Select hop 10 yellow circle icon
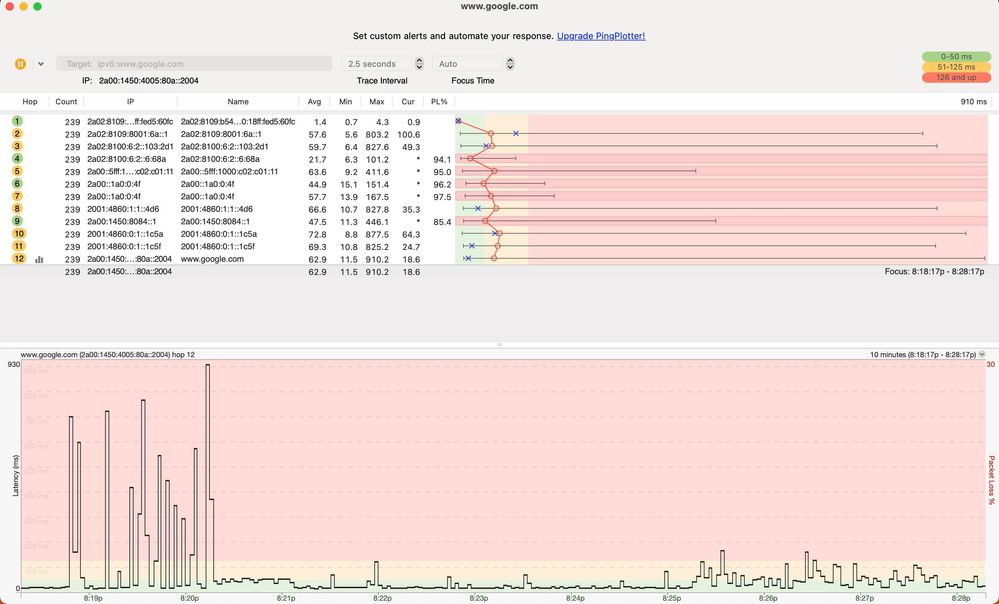Viewport: 999px width, 604px height. click(x=18, y=234)
